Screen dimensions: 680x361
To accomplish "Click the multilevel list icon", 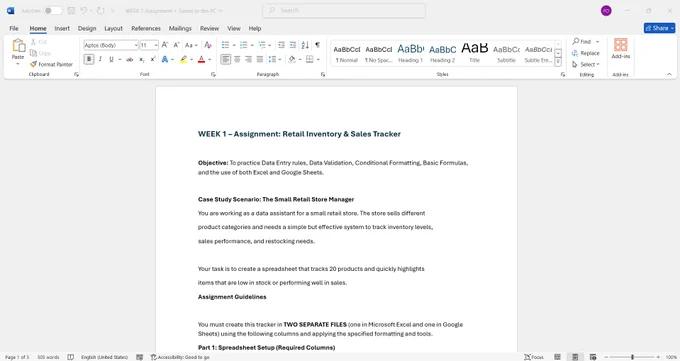I will tap(262, 45).
